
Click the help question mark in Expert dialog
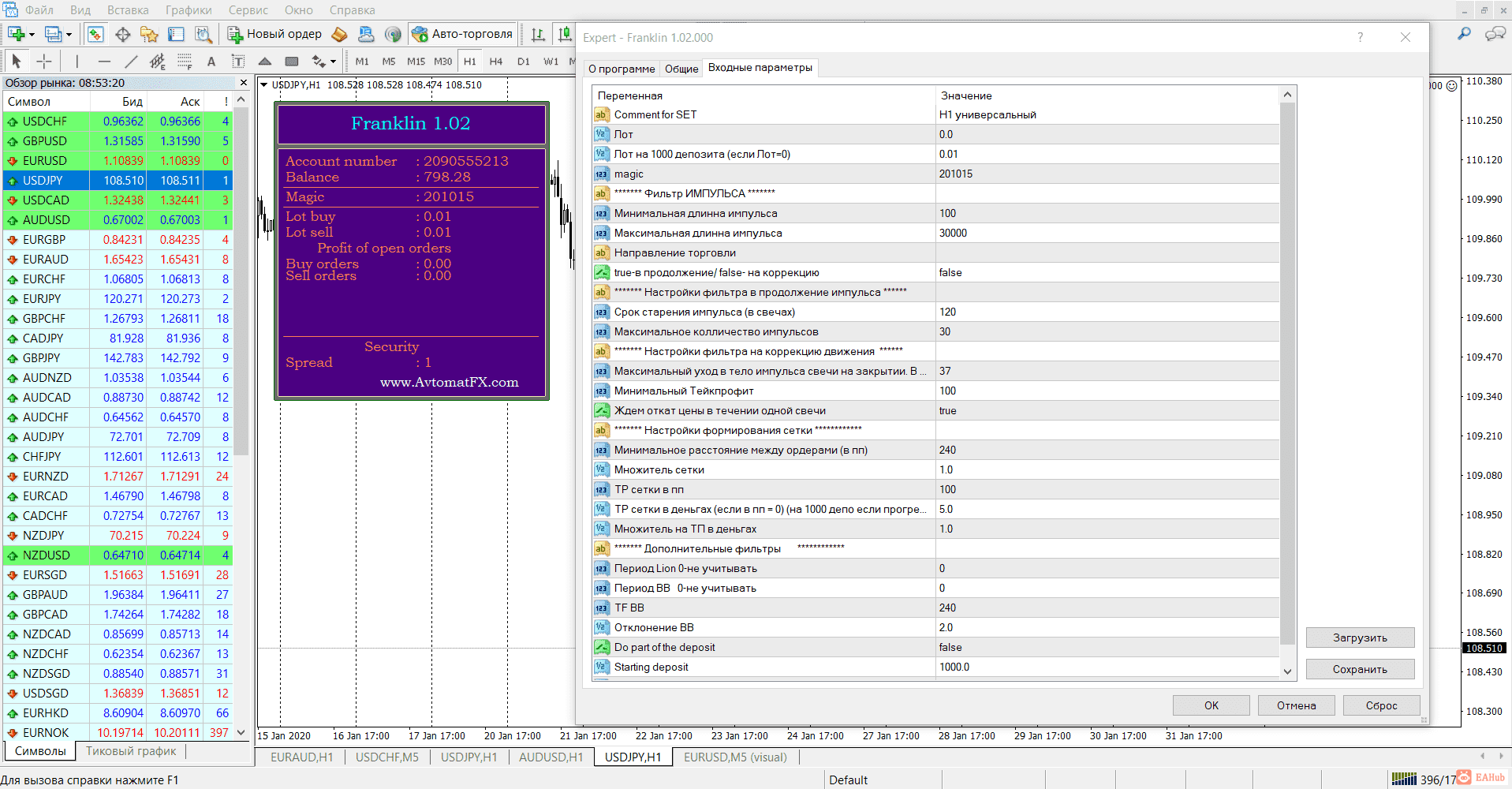pyautogui.click(x=1360, y=37)
